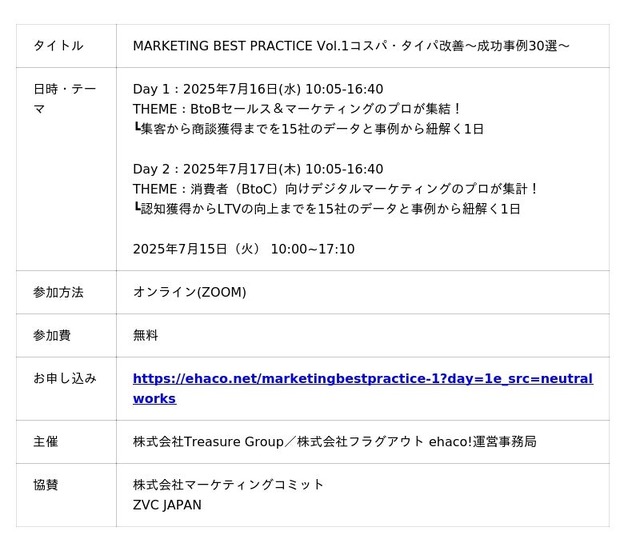Select the 消費者（BtoC）向け theme line

(x=336, y=189)
